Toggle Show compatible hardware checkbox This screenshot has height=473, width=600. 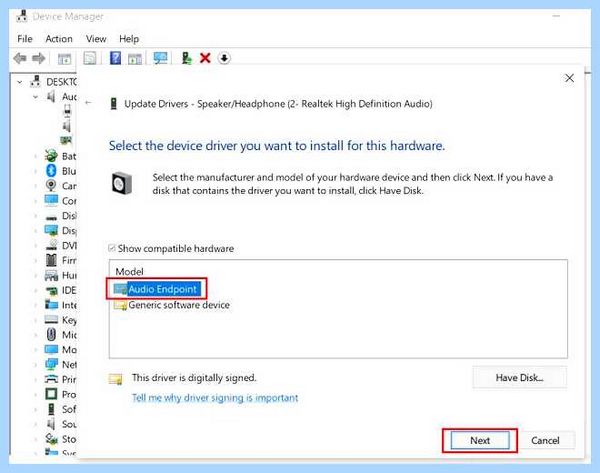click(x=112, y=248)
